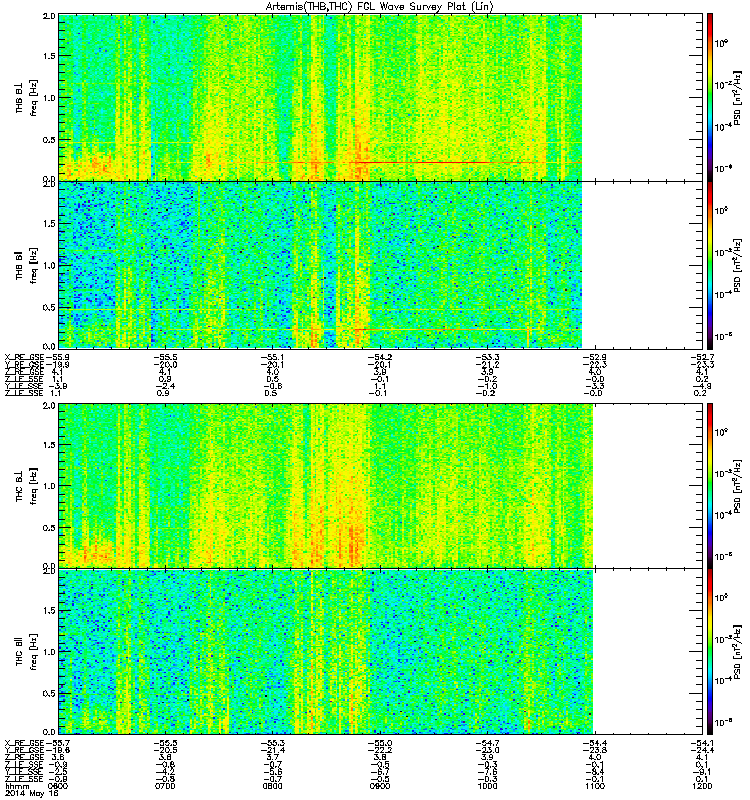This screenshot has width=750, height=800.
Task: Click the 0600 time tick label
Action: pos(58,786)
